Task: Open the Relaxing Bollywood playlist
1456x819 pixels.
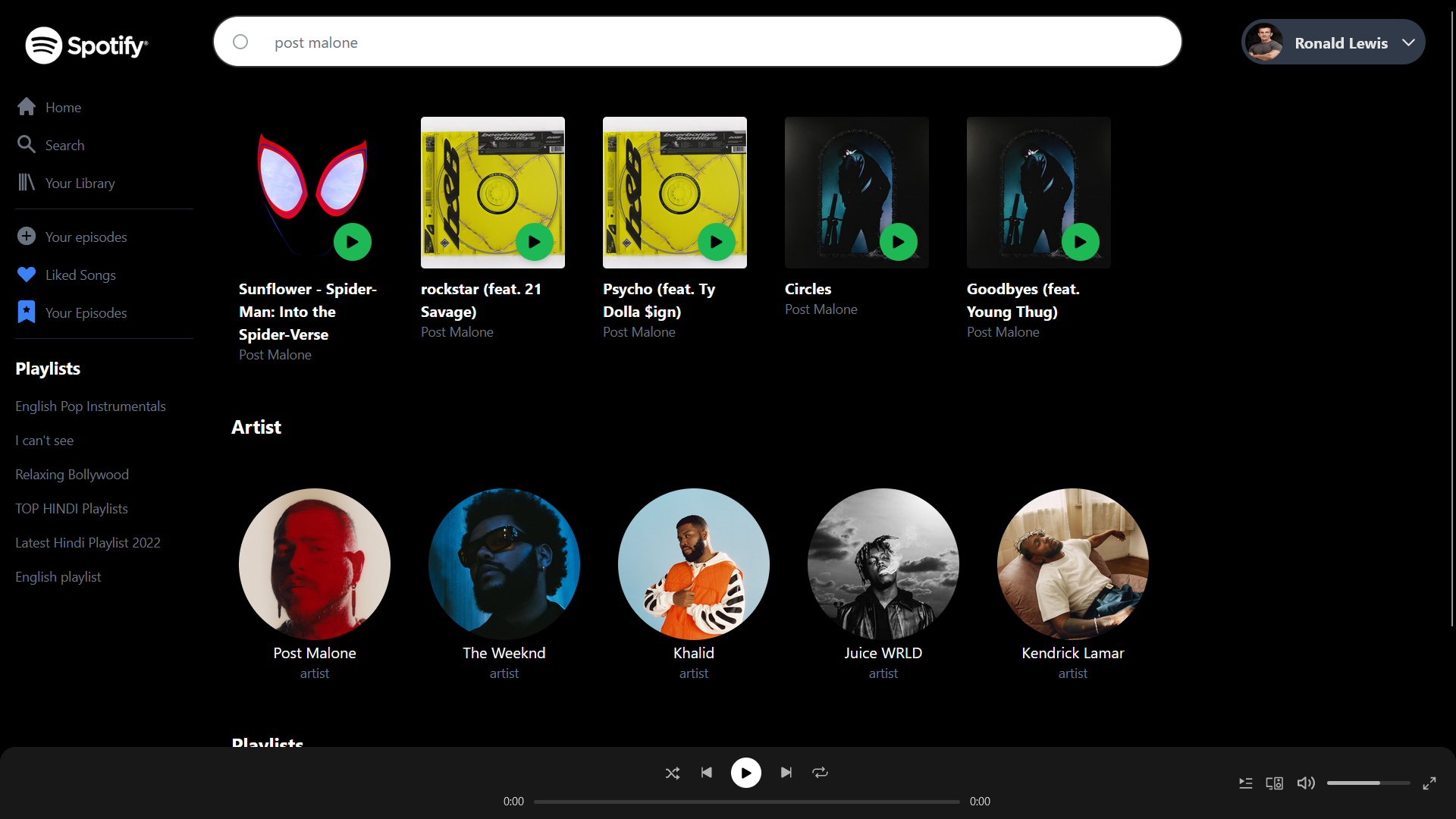Action: click(x=72, y=474)
